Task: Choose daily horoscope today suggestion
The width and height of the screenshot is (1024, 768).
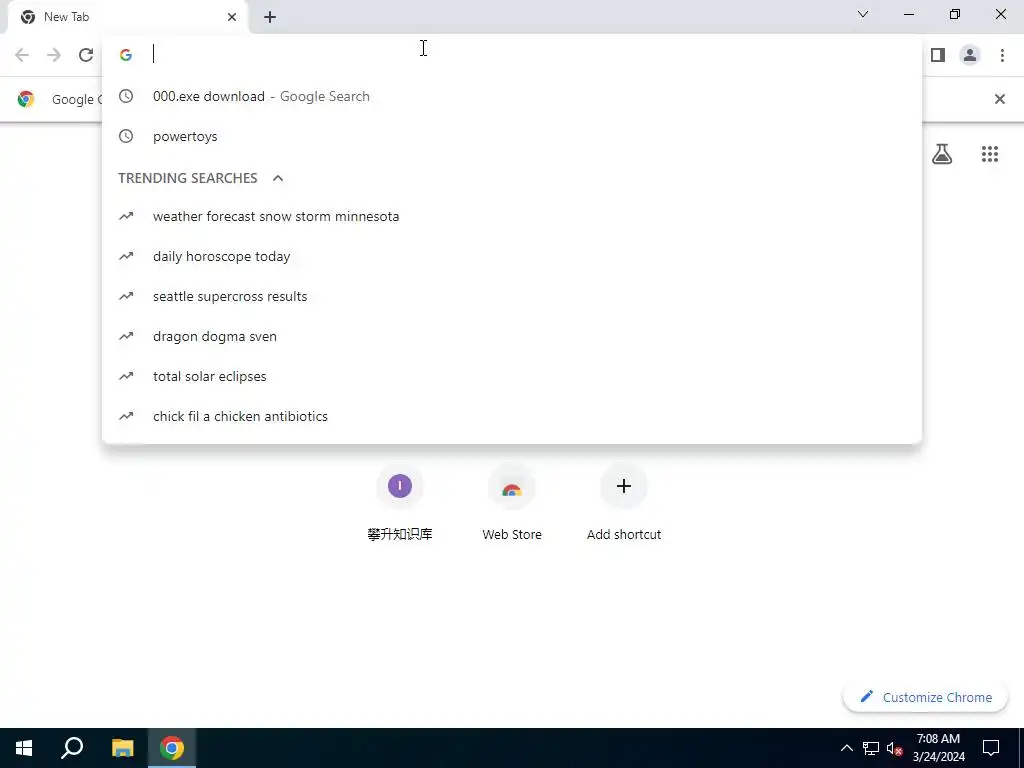Action: [x=512, y=257]
